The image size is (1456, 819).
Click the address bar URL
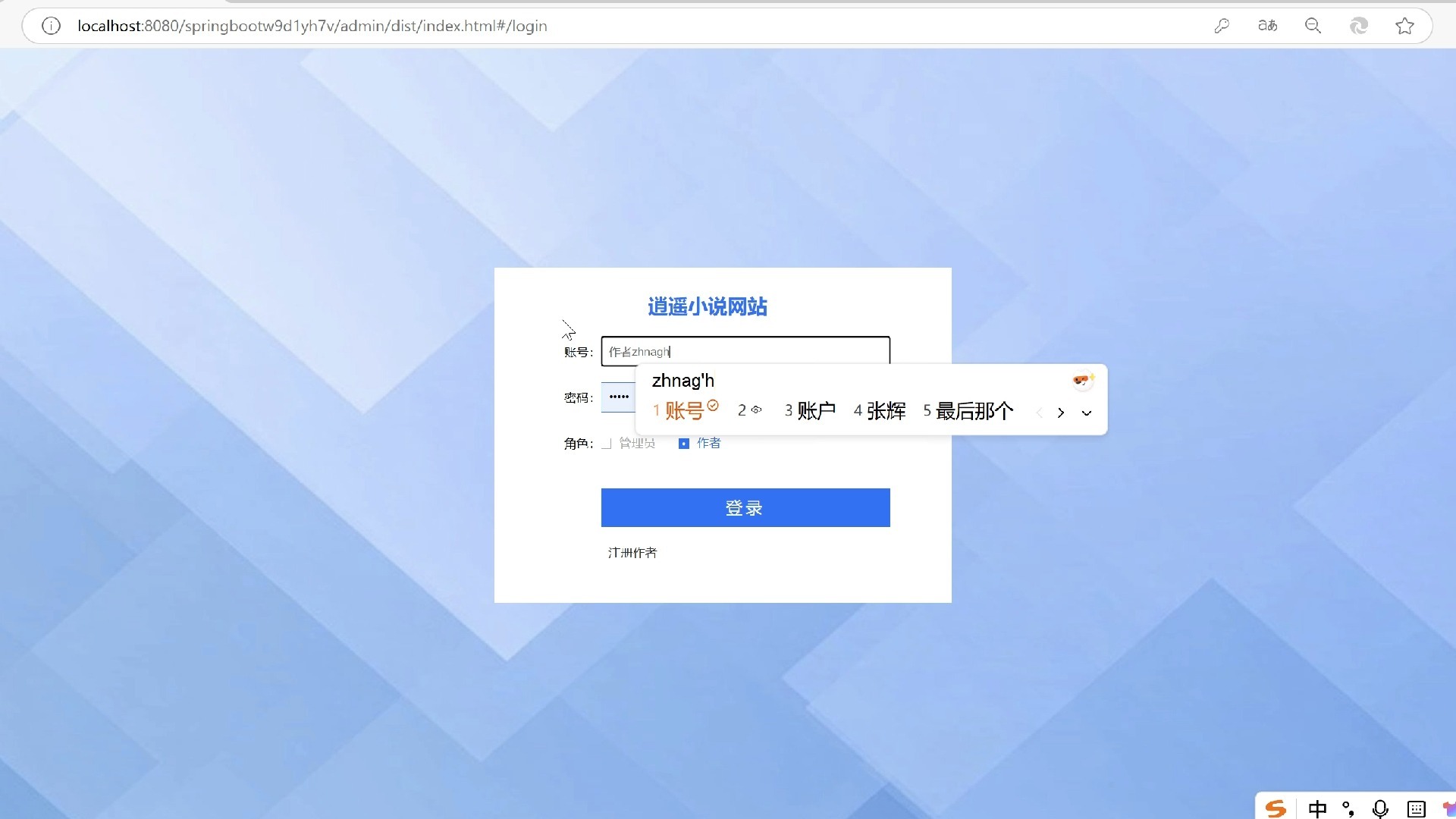(312, 26)
